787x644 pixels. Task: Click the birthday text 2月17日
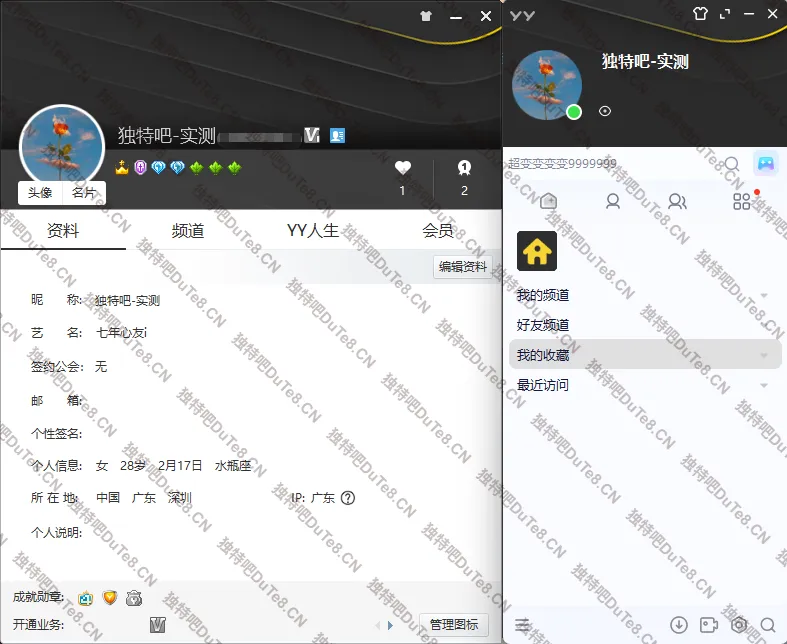(x=180, y=466)
